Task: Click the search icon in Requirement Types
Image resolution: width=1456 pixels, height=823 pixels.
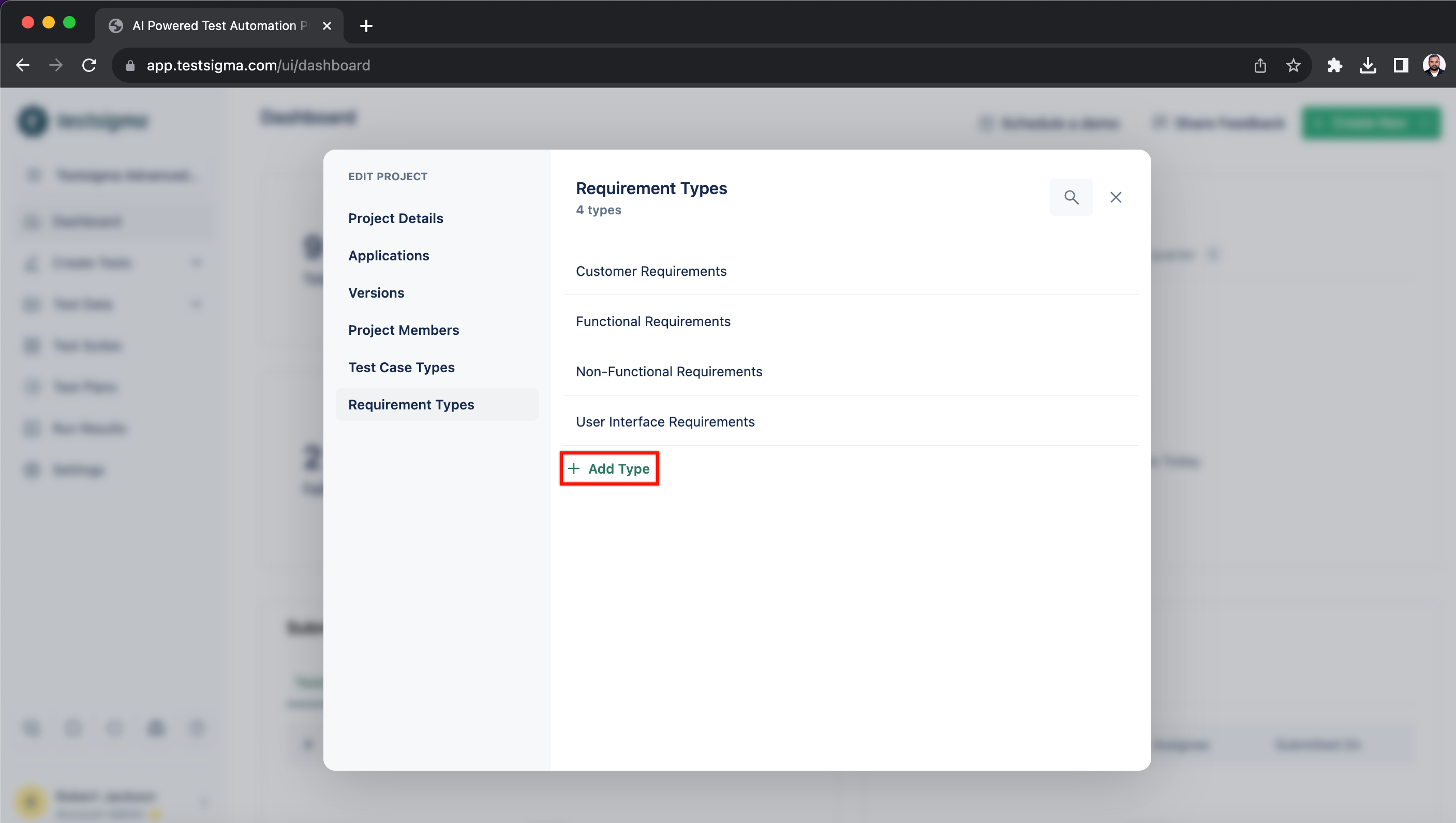Action: coord(1071,197)
